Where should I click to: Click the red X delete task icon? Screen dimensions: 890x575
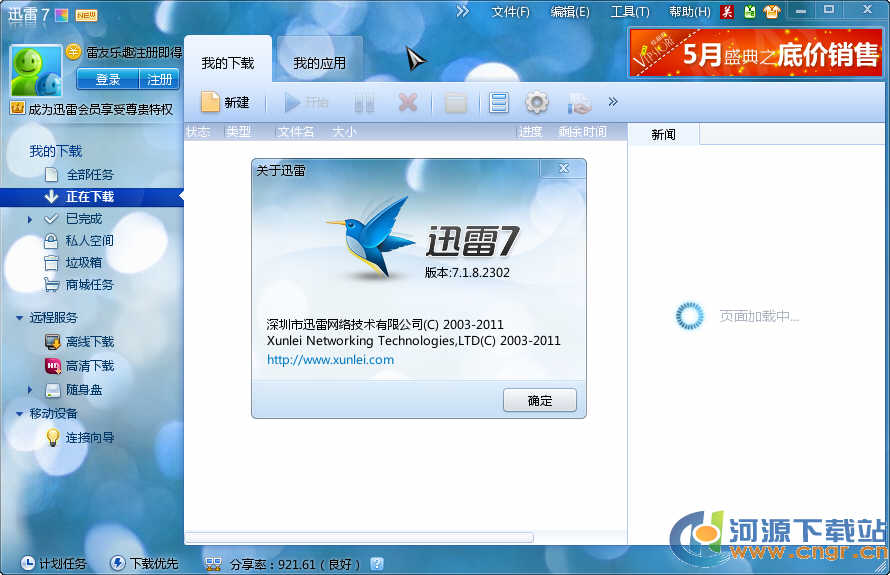[x=408, y=103]
